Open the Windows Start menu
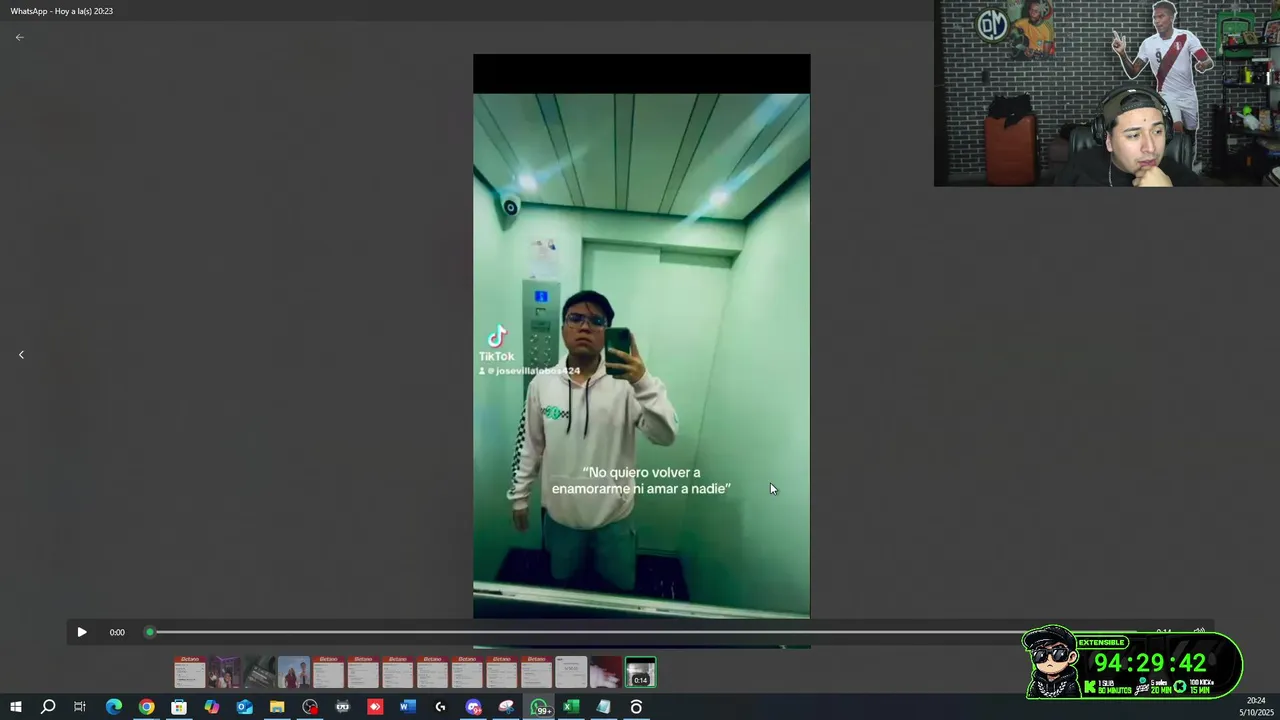Image resolution: width=1280 pixels, height=720 pixels. click(x=16, y=707)
